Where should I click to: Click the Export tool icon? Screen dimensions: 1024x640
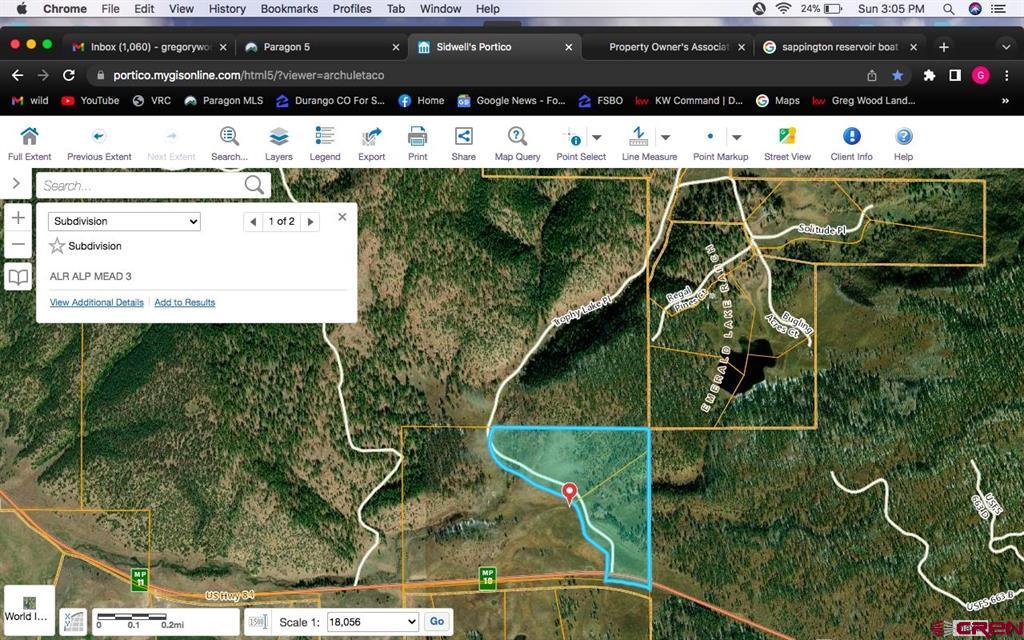coord(371,137)
